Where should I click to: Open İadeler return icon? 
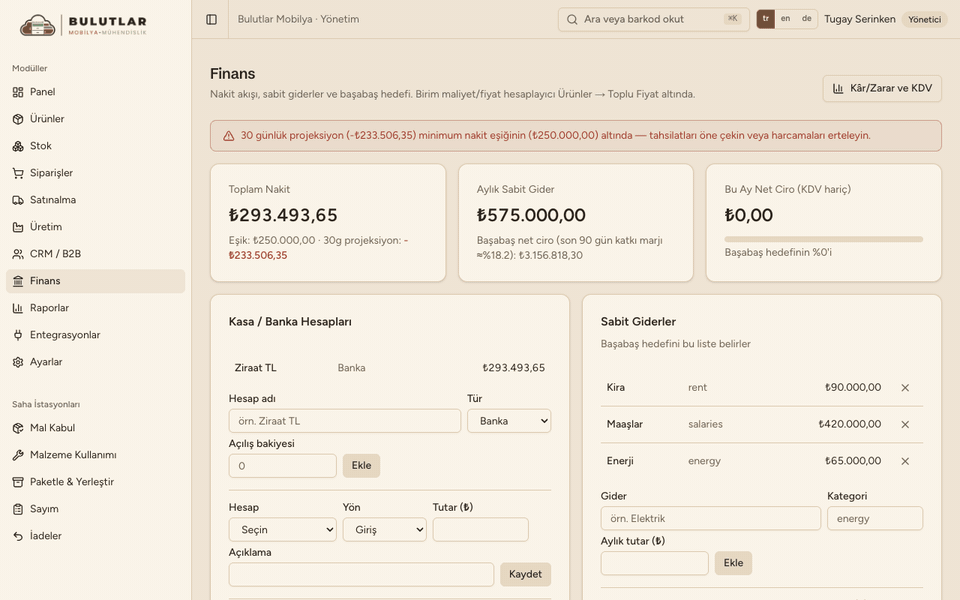pos(18,536)
